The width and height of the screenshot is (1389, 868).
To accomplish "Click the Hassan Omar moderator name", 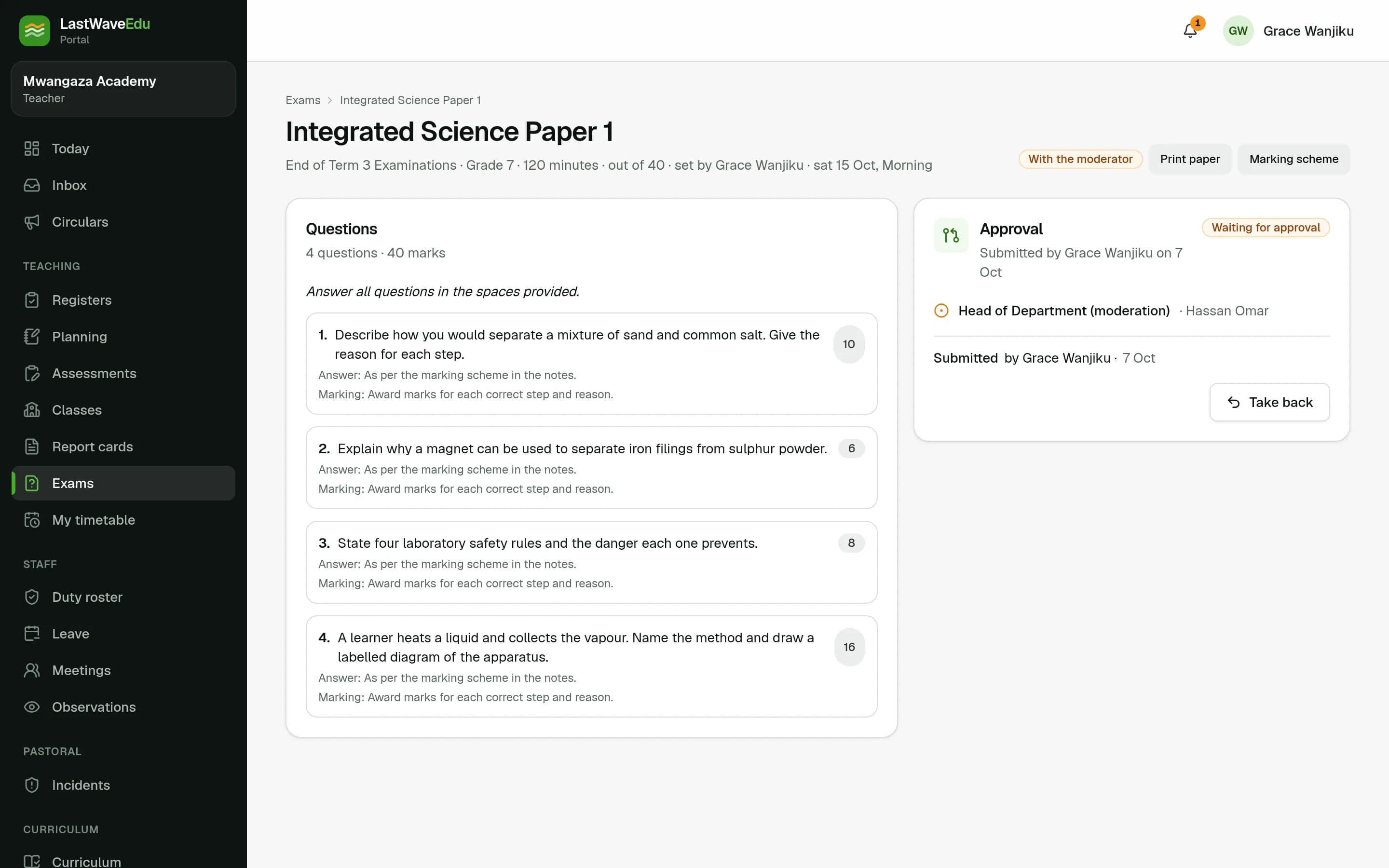I will (1226, 311).
